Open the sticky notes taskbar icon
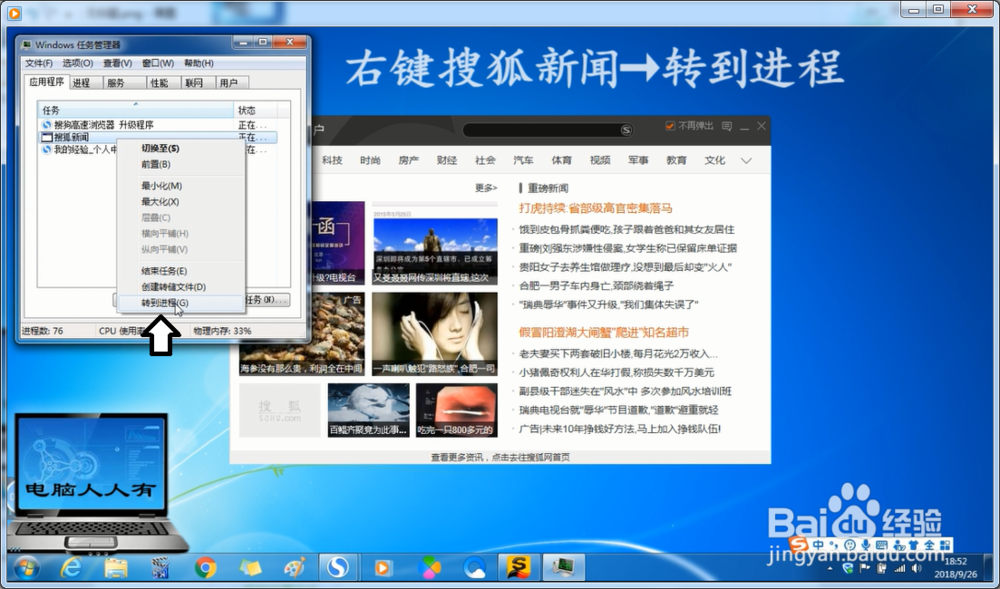This screenshot has width=1000, height=589. coord(250,567)
